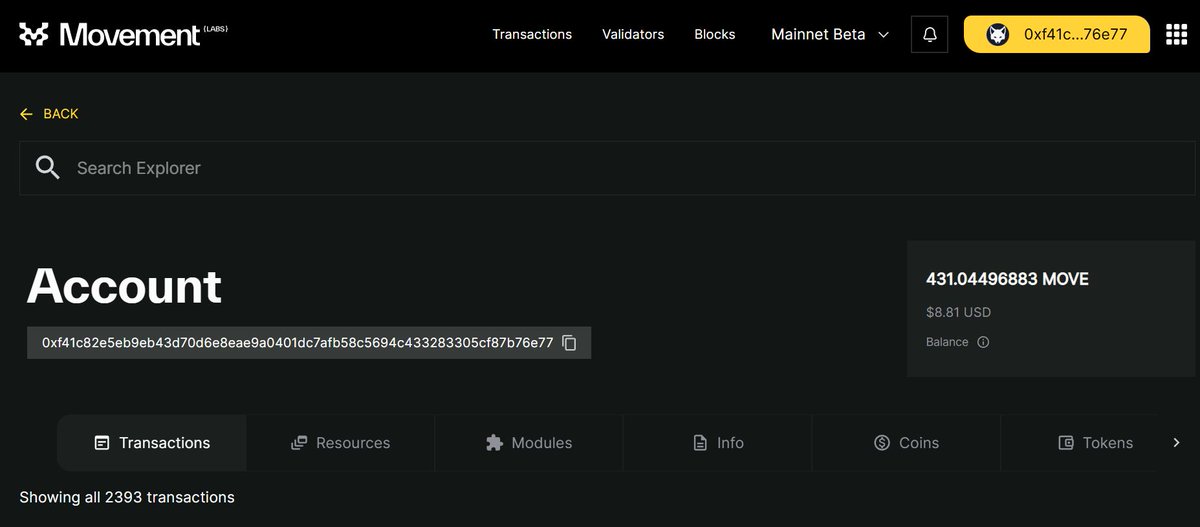
Task: Select the Transactions tab
Action: (152, 442)
